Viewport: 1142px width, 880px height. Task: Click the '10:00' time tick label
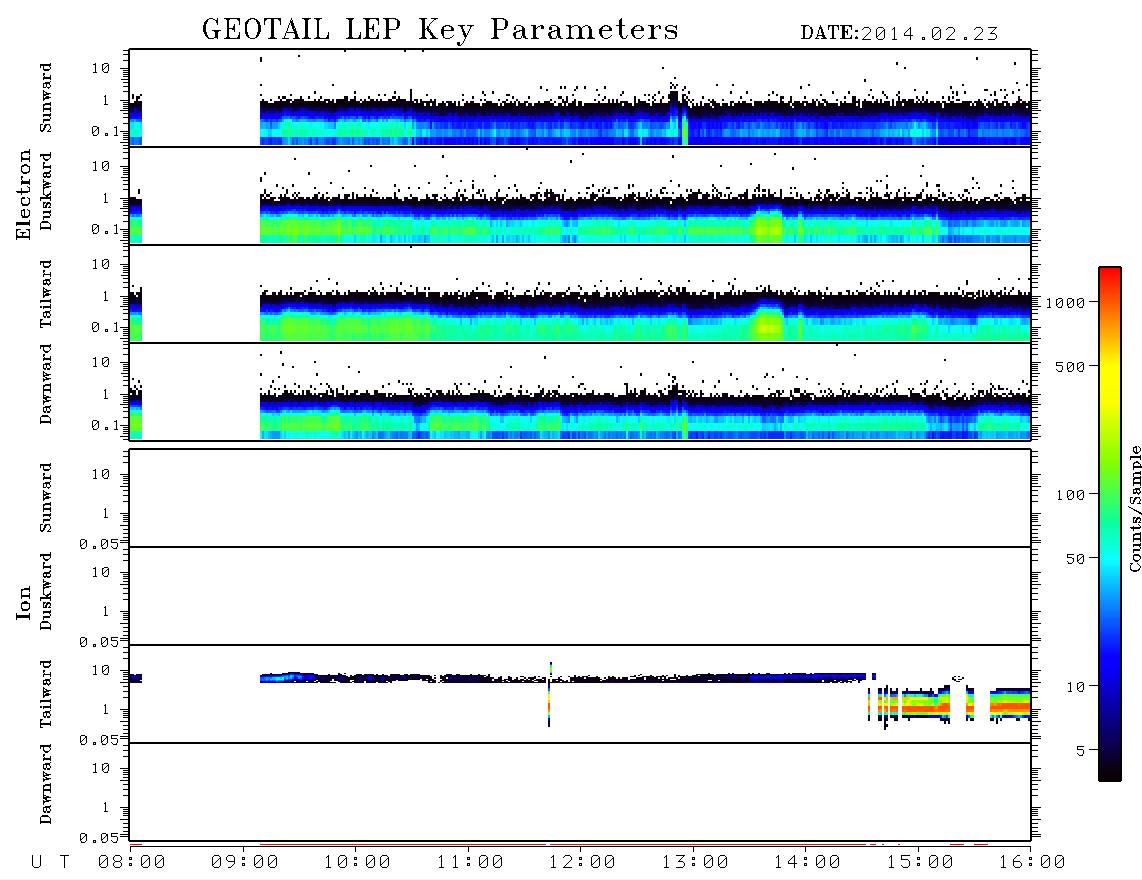[357, 863]
